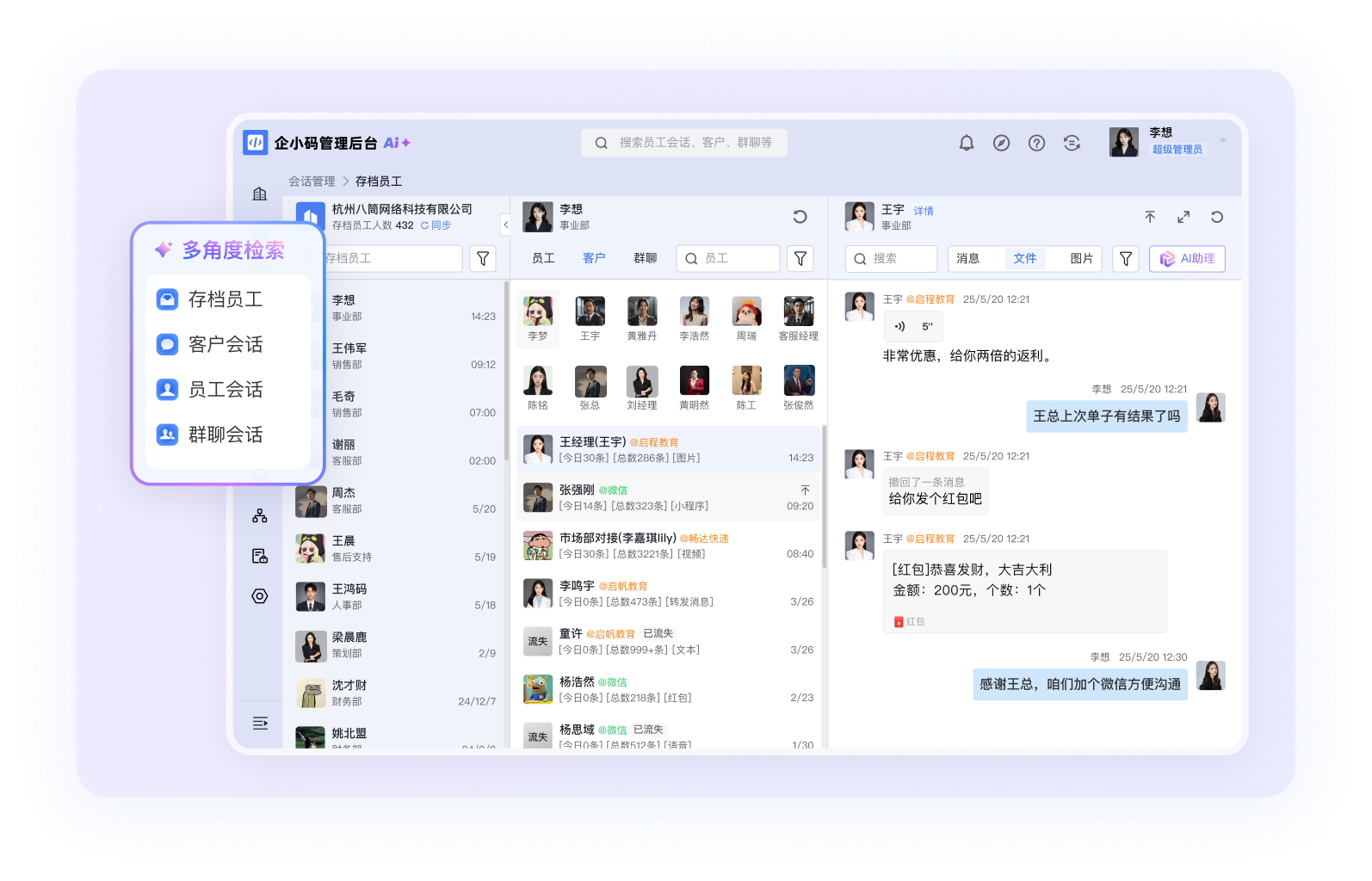1372x881 pixels.
Task: Expand the bottom sidebar menu toggle
Action: pyautogui.click(x=260, y=723)
